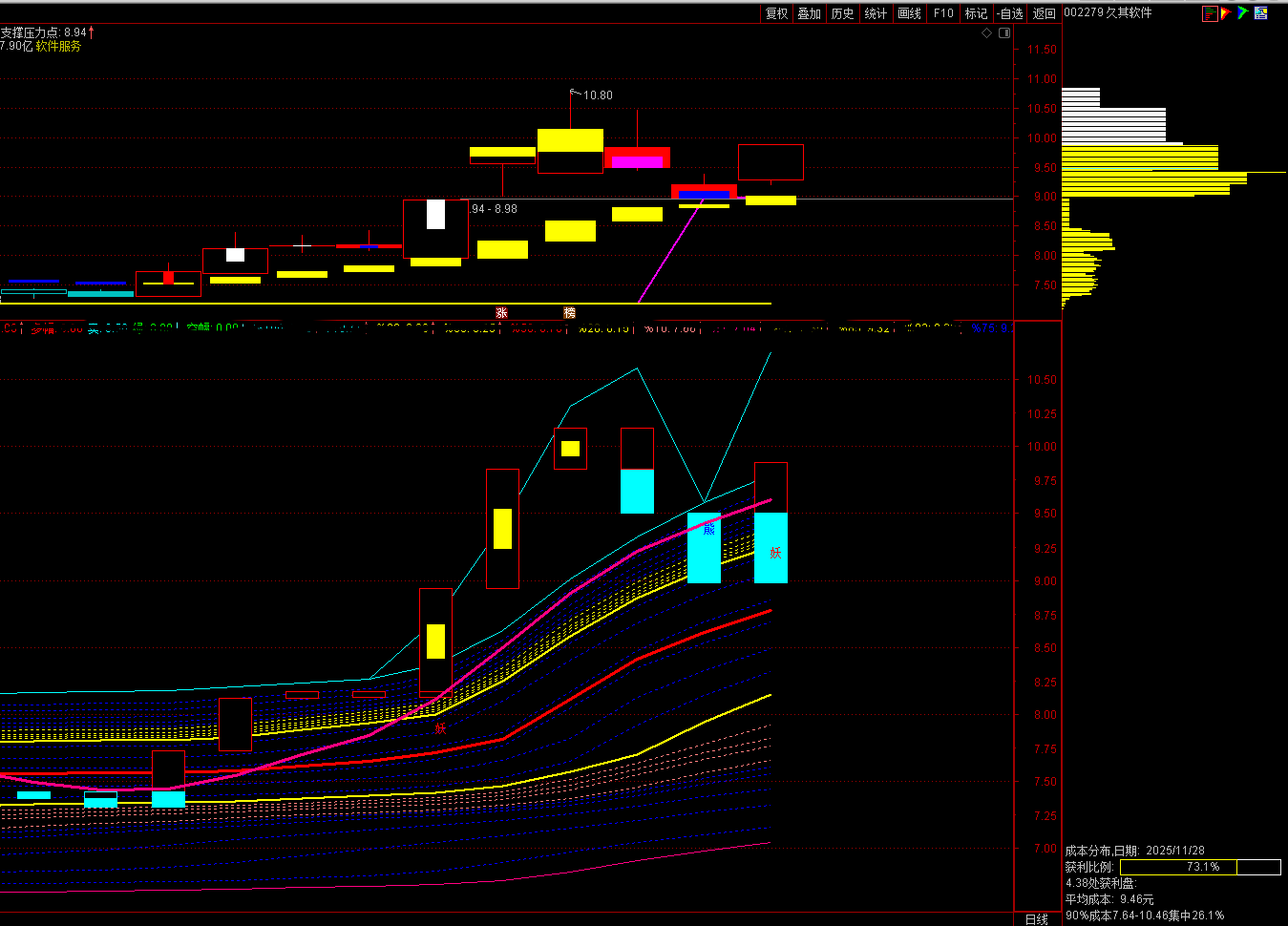Click the red 妖 marker near 8.00
The width and height of the screenshot is (1288, 926).
441,728
